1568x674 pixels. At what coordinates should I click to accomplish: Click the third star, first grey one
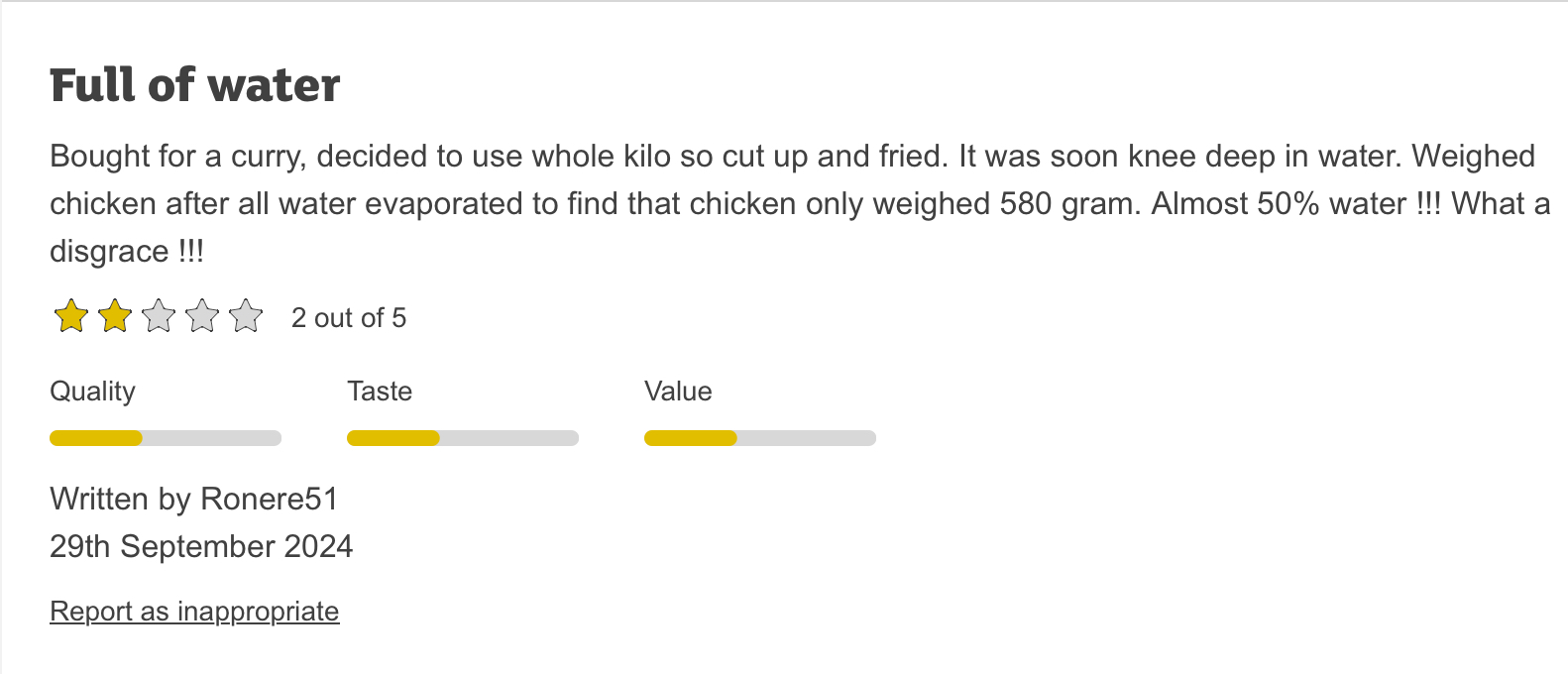(159, 317)
